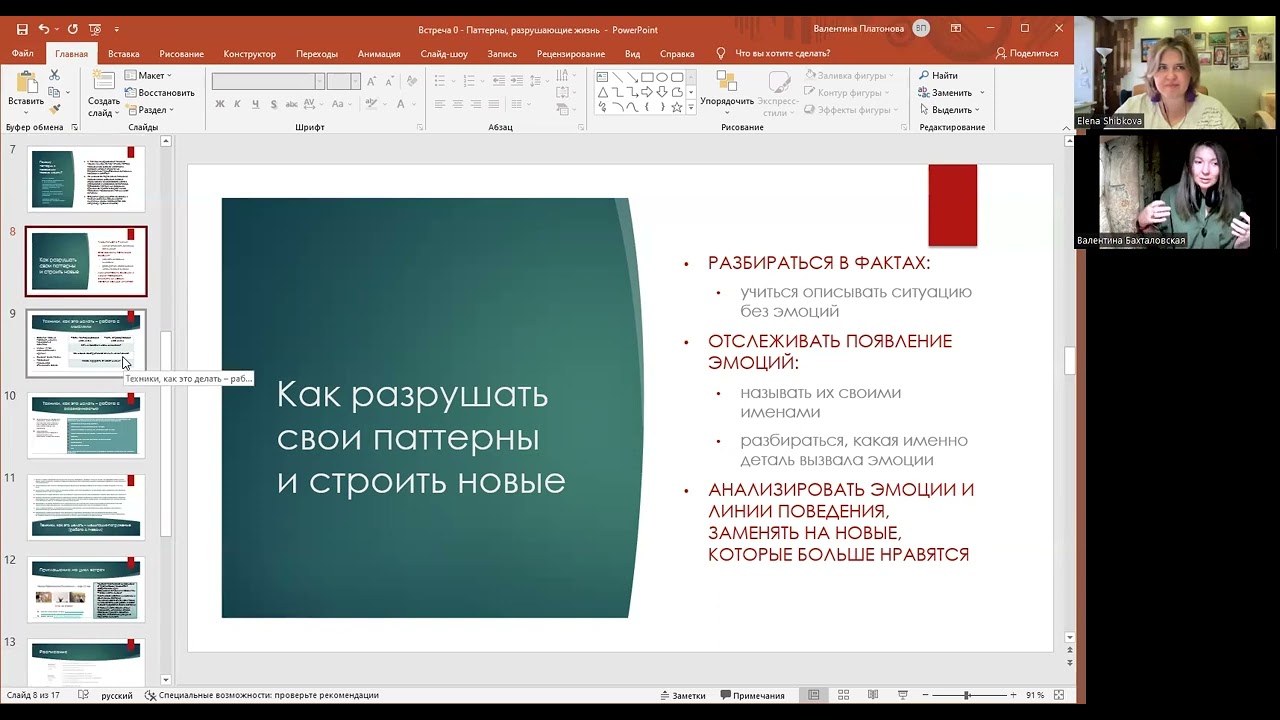The width and height of the screenshot is (1280, 720).
Task: Open the font size combo box dropdown
Action: pos(355,82)
